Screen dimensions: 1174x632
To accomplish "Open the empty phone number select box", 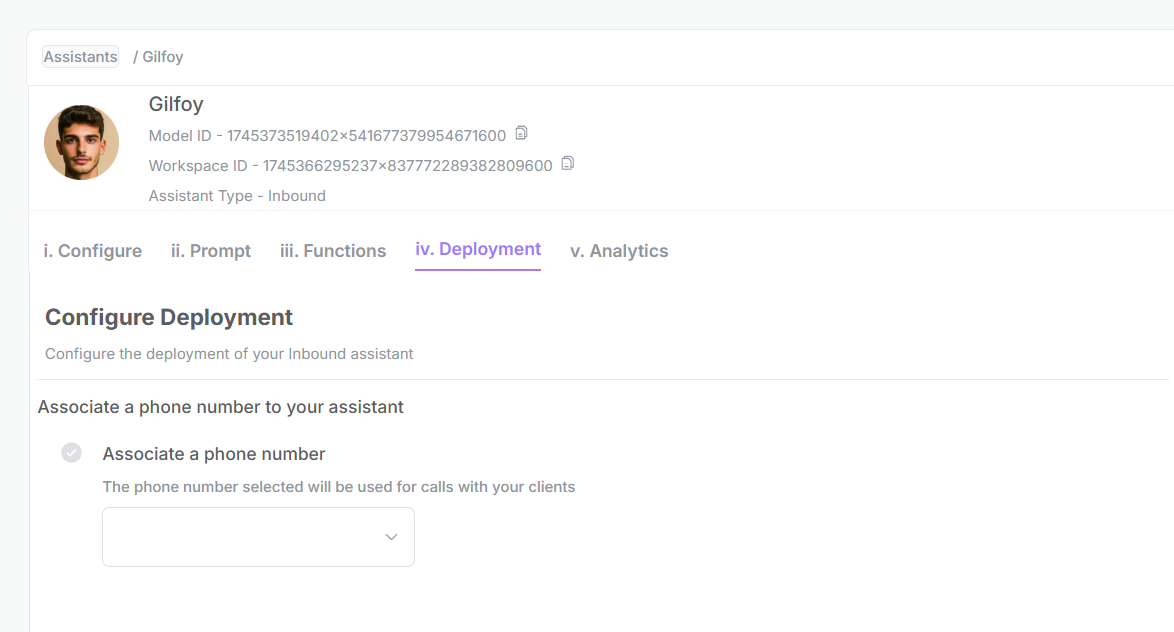I will (x=258, y=537).
